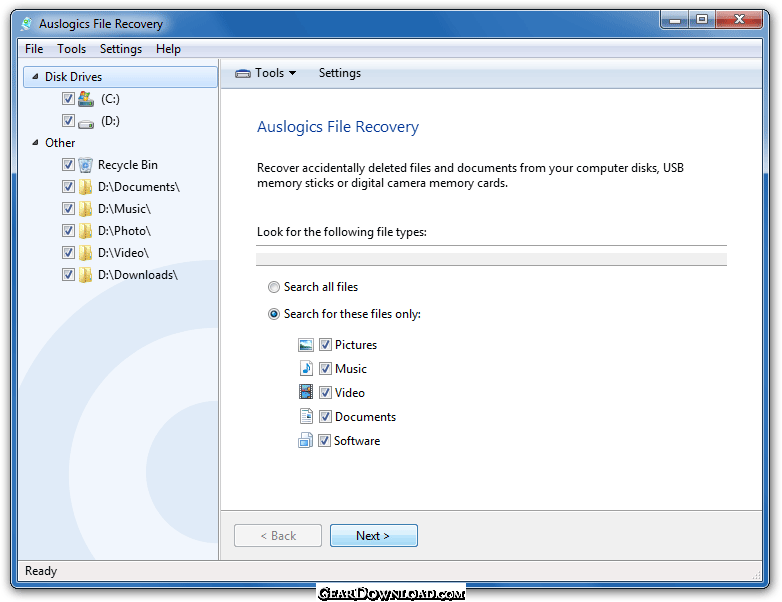Open the Tools toolbar dropdown arrow
The width and height of the screenshot is (782, 602).
pos(292,73)
